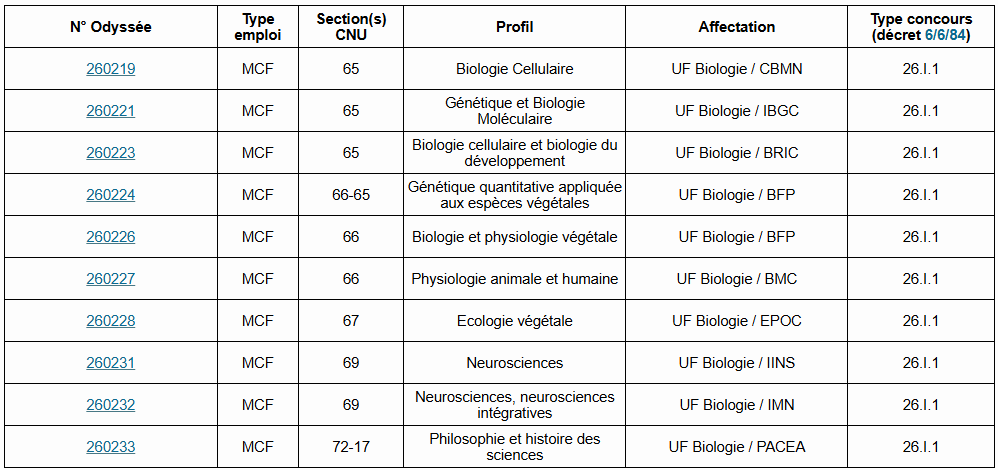
Task: Select the Biologie Cellulaire profile cell
Action: tap(514, 69)
